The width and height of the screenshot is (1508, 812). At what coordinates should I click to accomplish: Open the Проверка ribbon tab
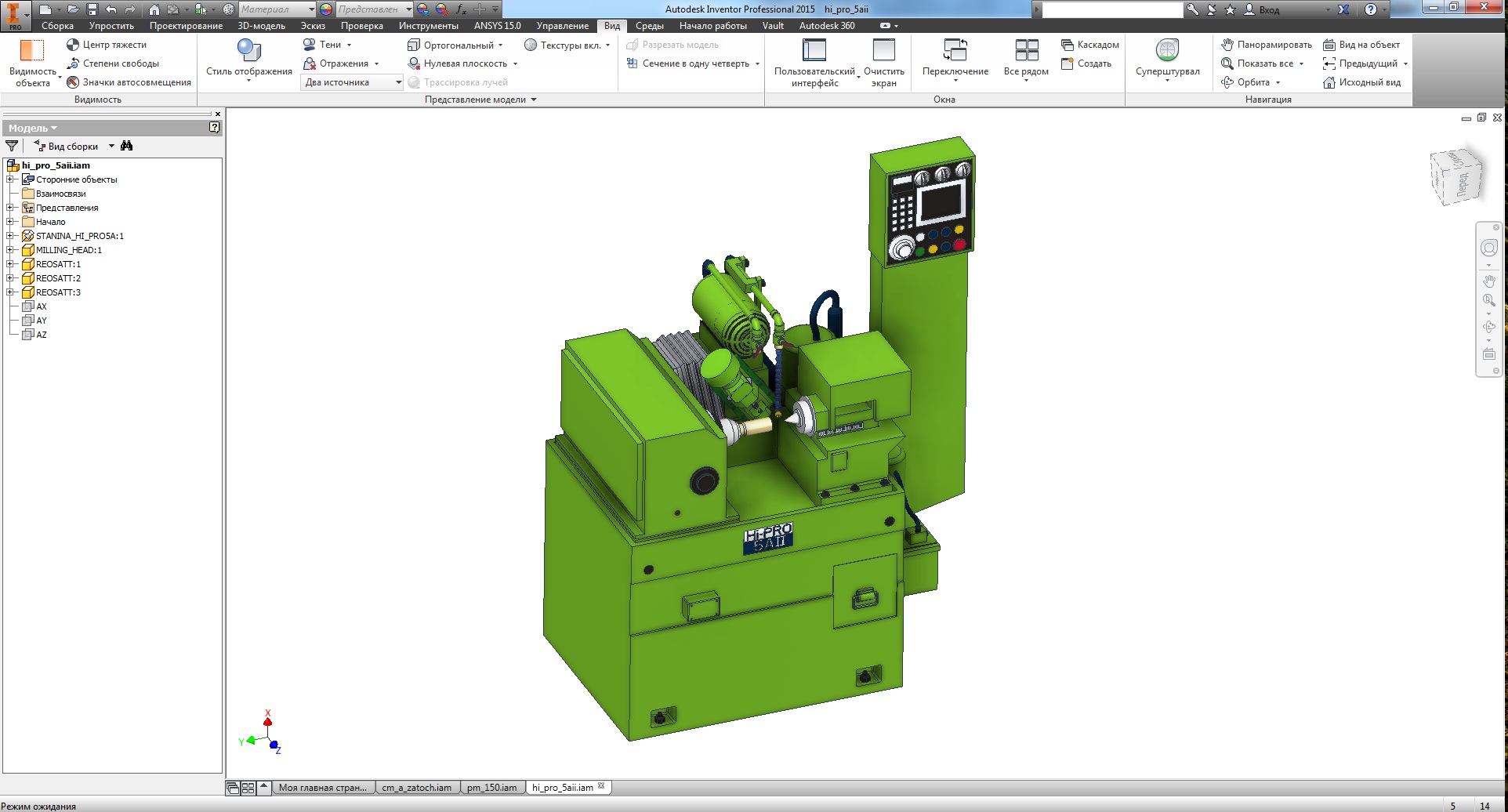click(362, 26)
